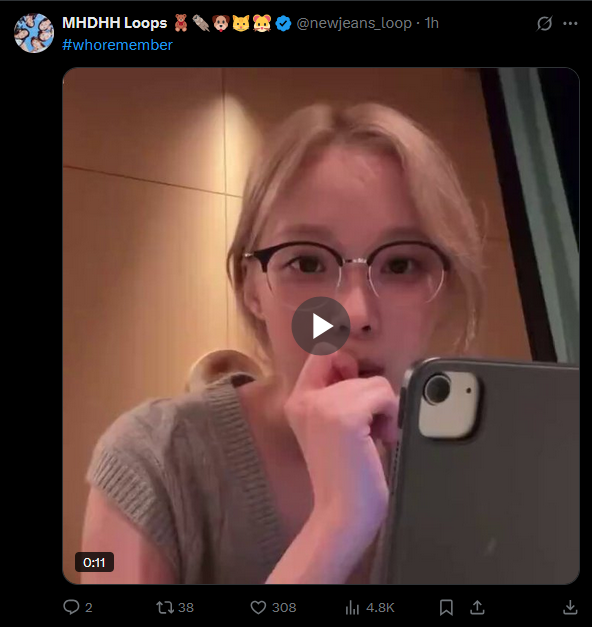Download the video with the download icon
The width and height of the screenshot is (592, 627).
click(x=570, y=607)
